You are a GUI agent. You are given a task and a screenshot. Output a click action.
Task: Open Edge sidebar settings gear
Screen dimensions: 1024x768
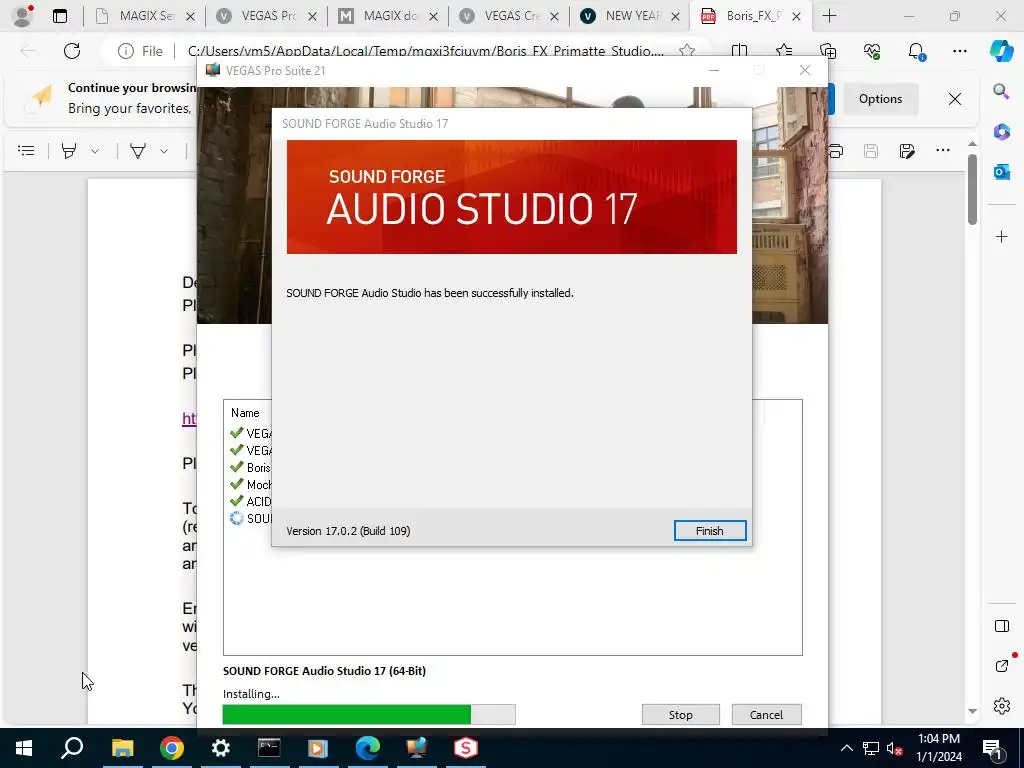pyautogui.click(x=1001, y=706)
